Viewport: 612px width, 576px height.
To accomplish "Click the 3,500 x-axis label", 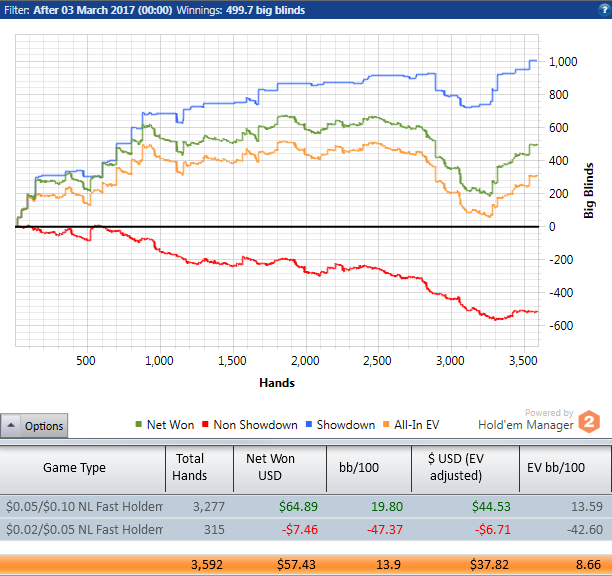I will 523,361.
